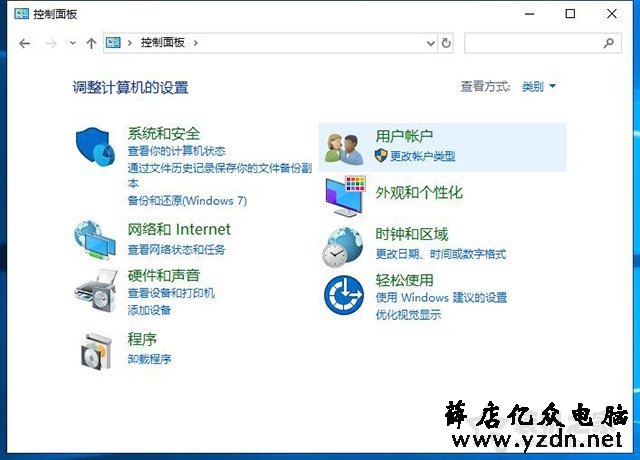Expand the address bar history dropdown

coord(431,43)
